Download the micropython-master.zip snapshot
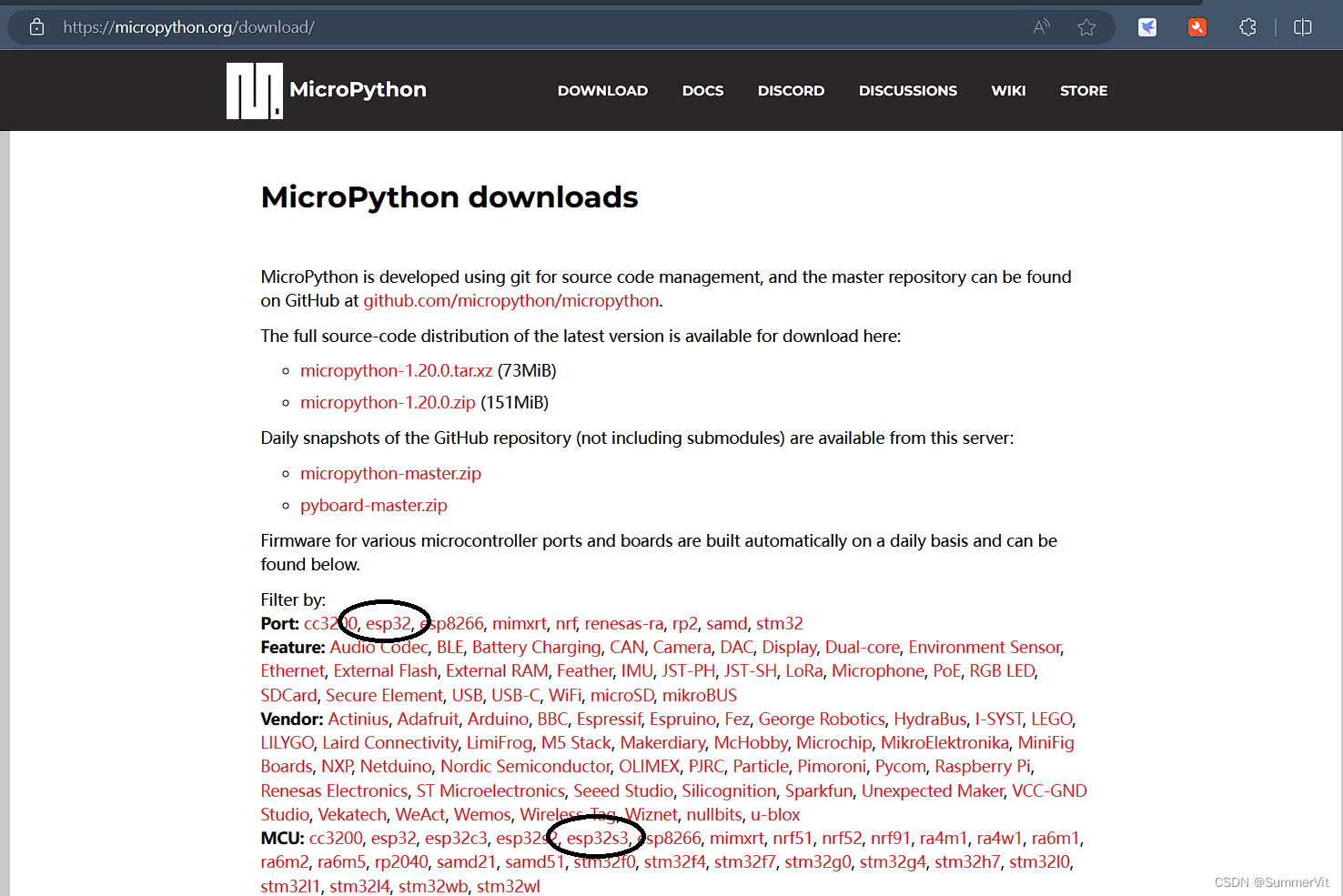The image size is (1343, 896). point(390,473)
